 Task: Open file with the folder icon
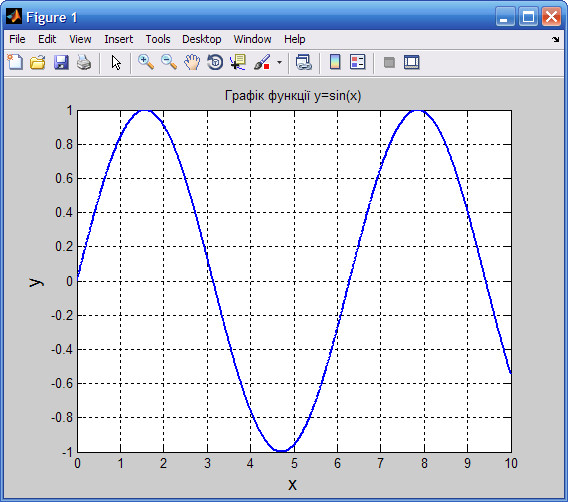click(x=38, y=63)
